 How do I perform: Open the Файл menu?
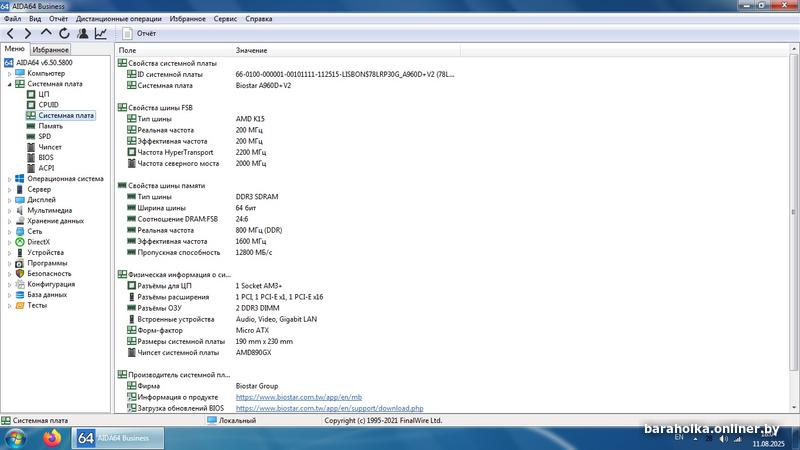click(x=12, y=19)
